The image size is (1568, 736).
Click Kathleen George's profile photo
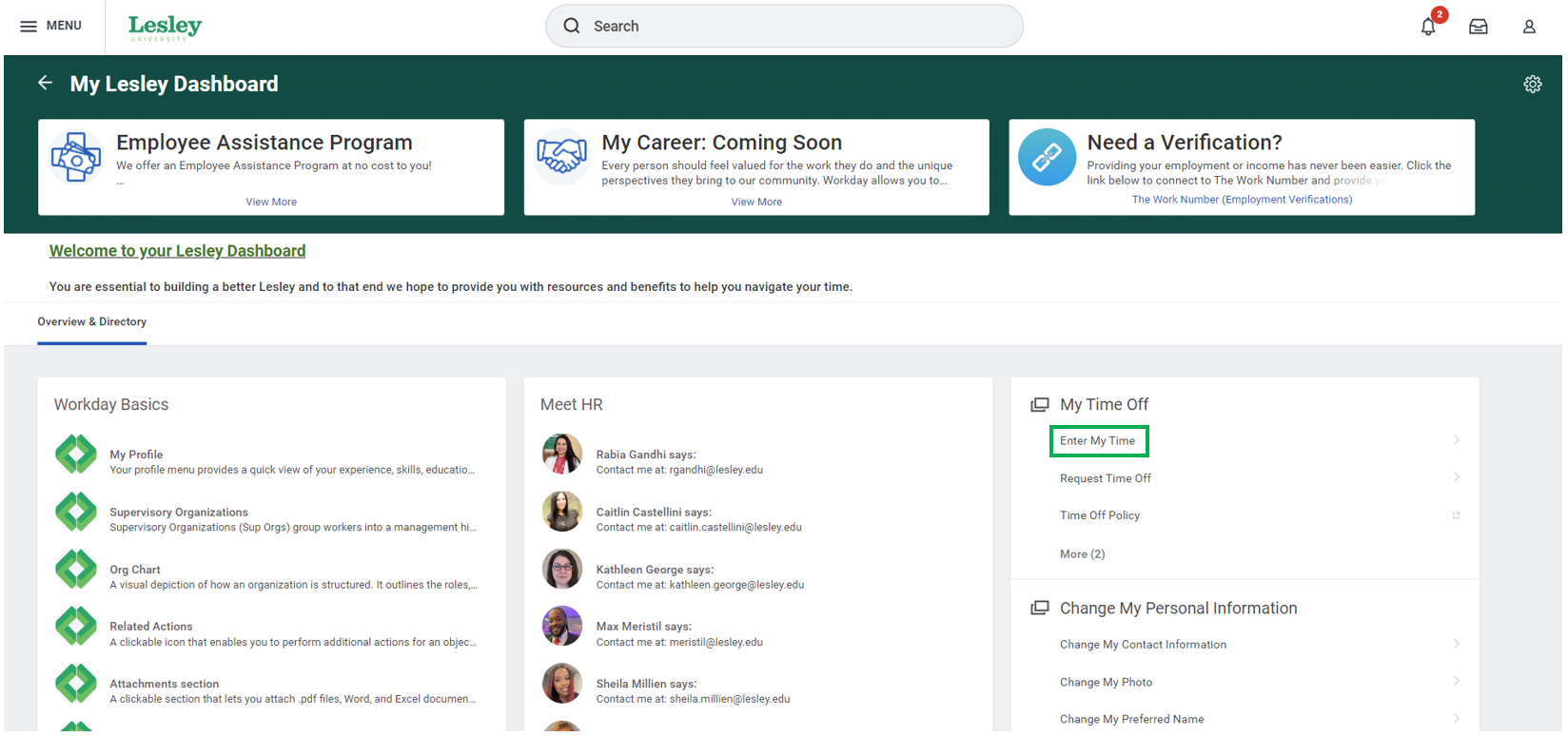562,570
